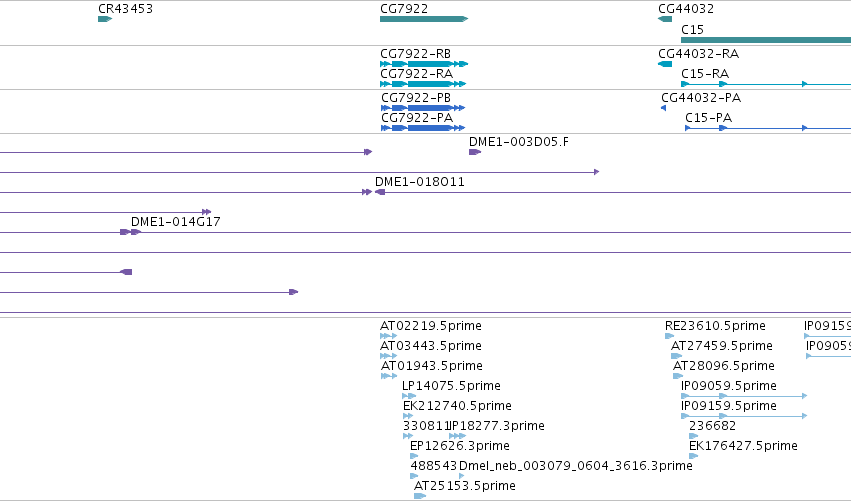Click the CG7922-PA protein label

pyautogui.click(x=417, y=118)
